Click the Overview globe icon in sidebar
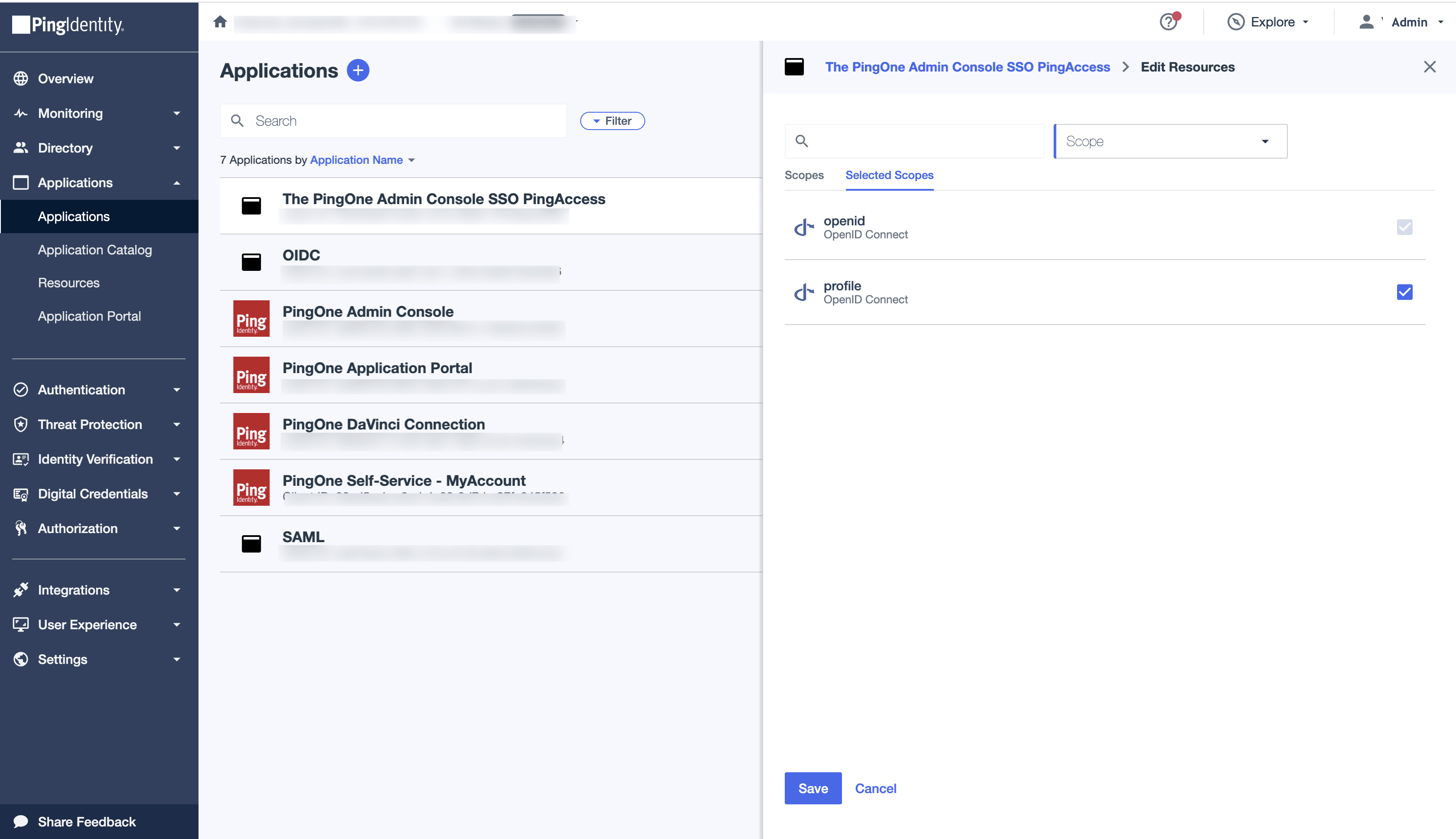This screenshot has height=839, width=1456. pyautogui.click(x=21, y=78)
